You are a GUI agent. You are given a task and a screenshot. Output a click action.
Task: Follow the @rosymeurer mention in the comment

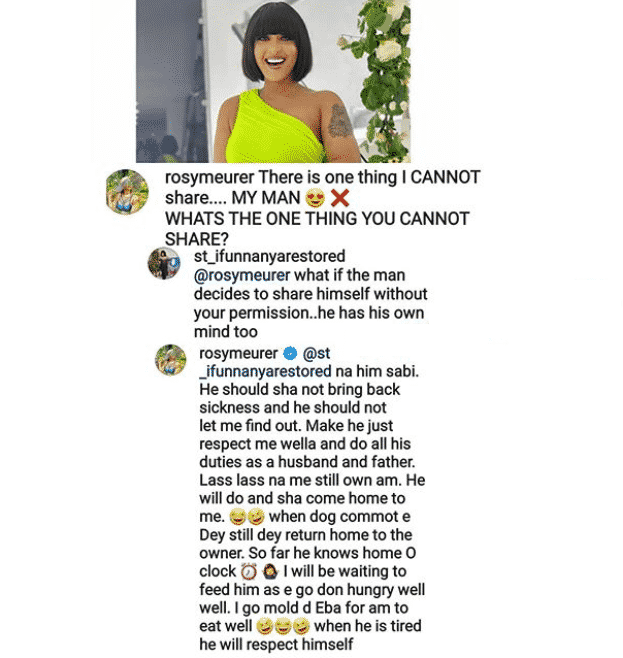point(242,275)
